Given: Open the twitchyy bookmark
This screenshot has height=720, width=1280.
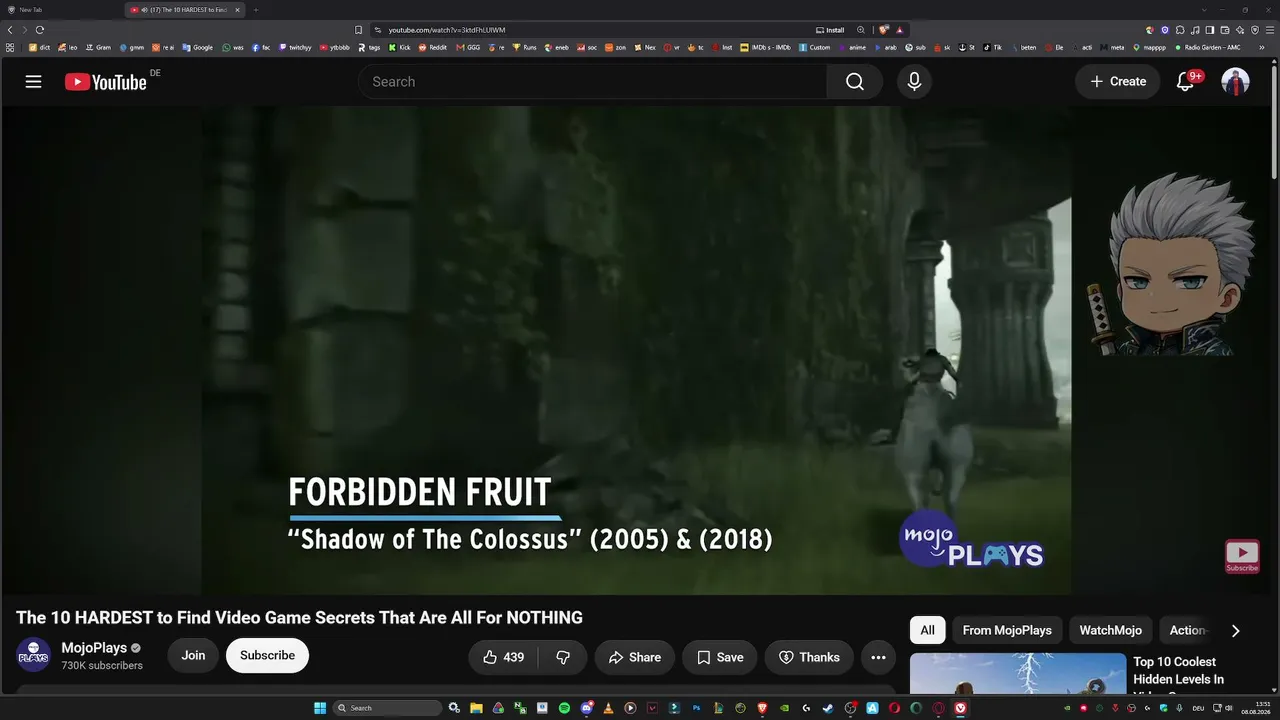Looking at the screenshot, I should (x=295, y=47).
